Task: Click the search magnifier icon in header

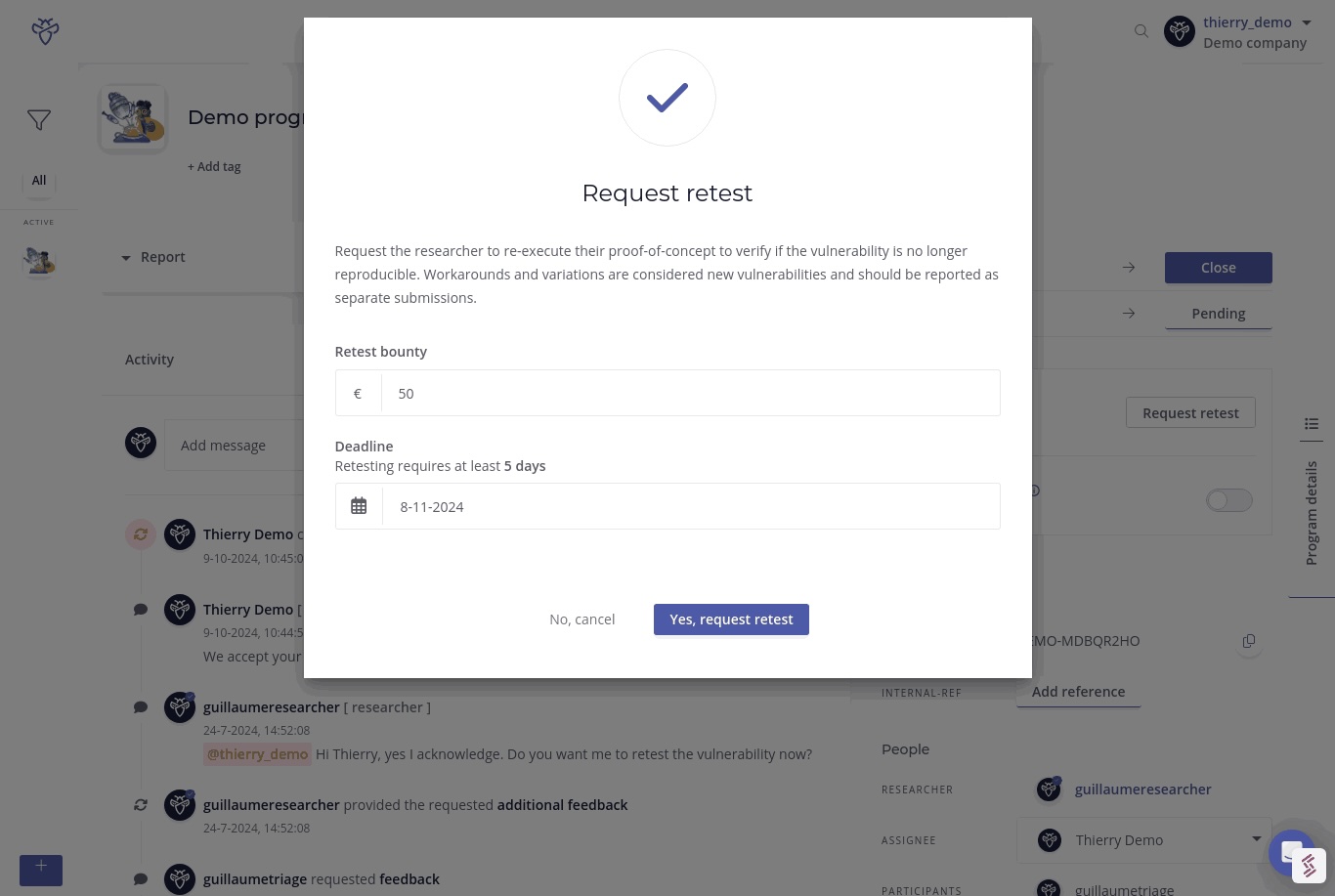Action: [x=1141, y=31]
